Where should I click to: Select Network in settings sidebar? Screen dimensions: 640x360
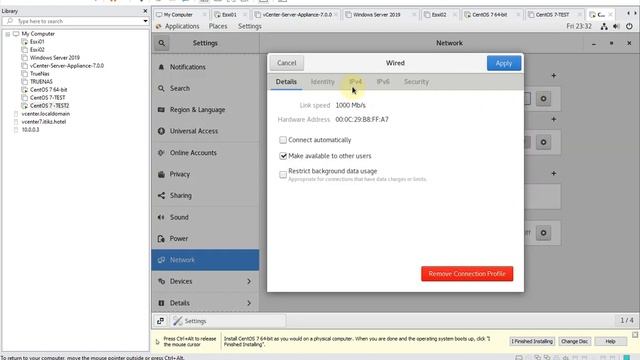(205, 260)
